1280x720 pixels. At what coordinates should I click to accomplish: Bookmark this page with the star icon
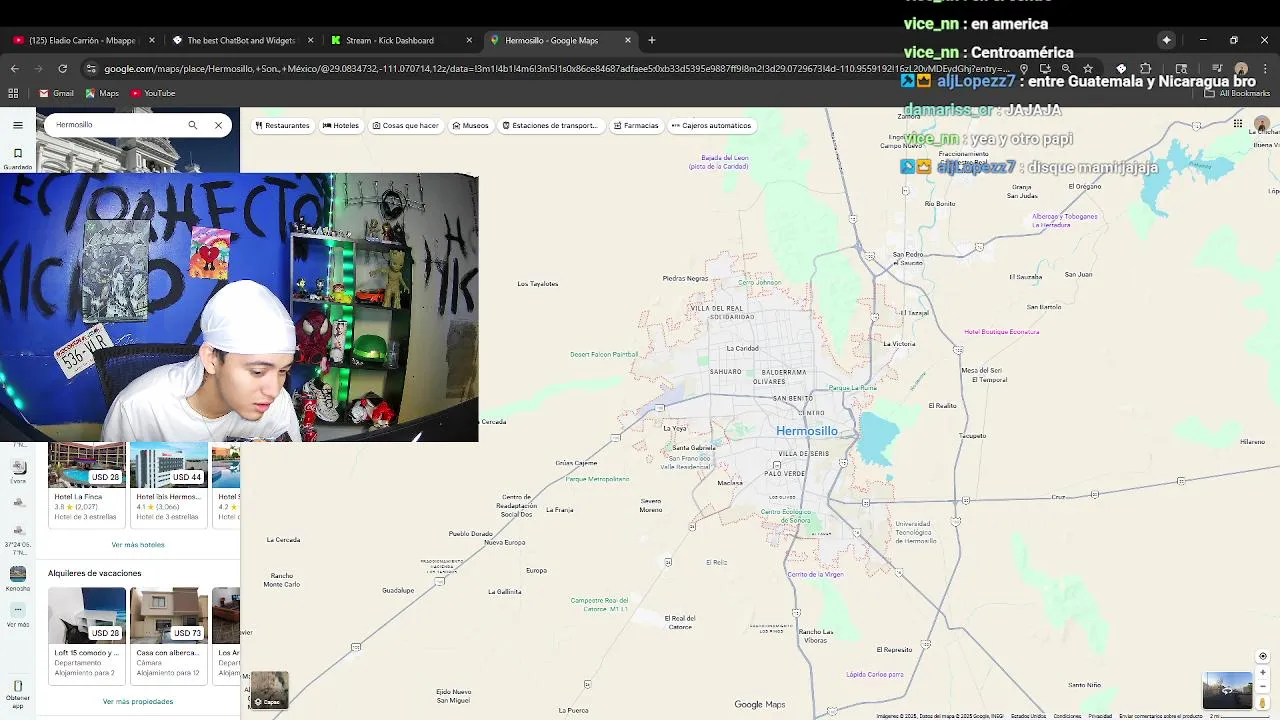point(1088,69)
